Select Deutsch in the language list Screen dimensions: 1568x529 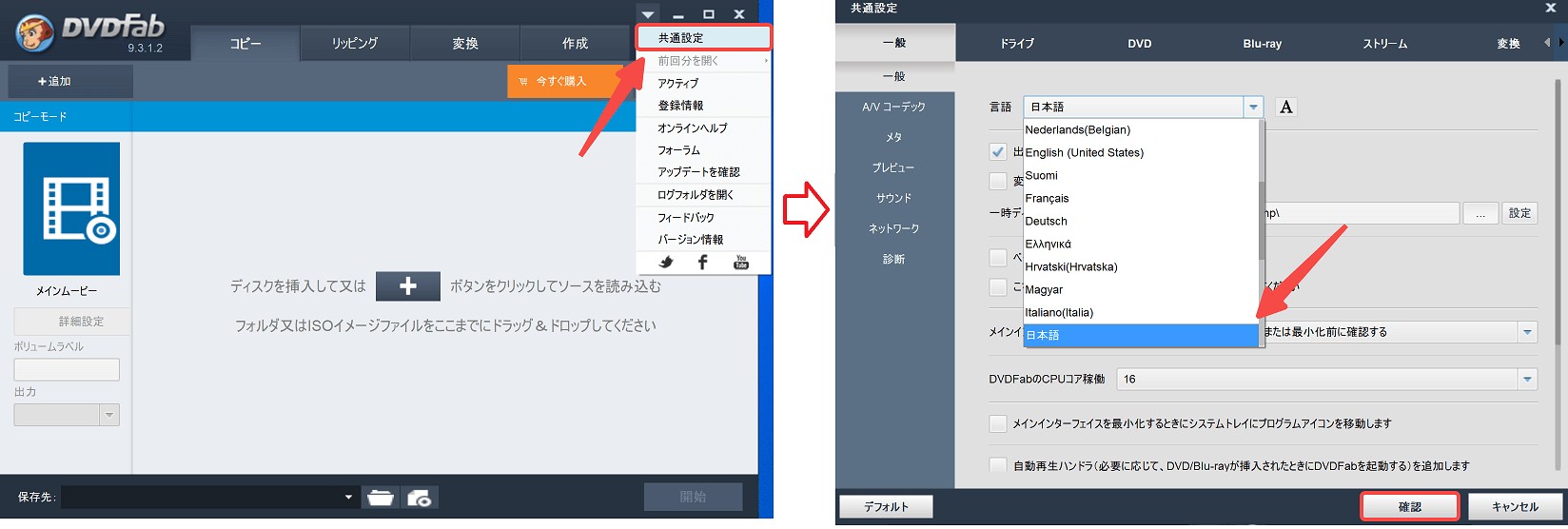point(1140,221)
